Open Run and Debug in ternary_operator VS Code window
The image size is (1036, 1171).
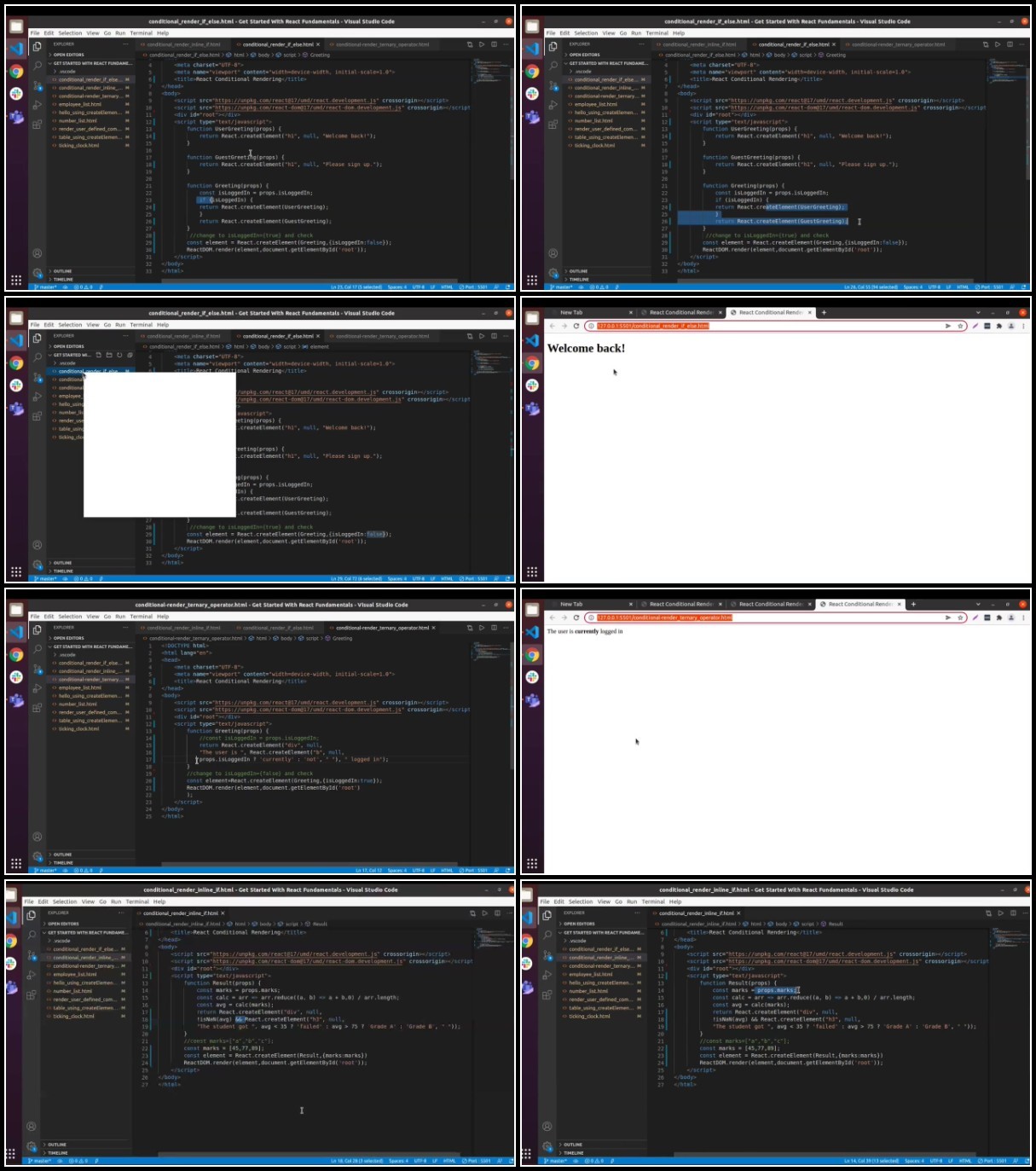click(x=38, y=687)
